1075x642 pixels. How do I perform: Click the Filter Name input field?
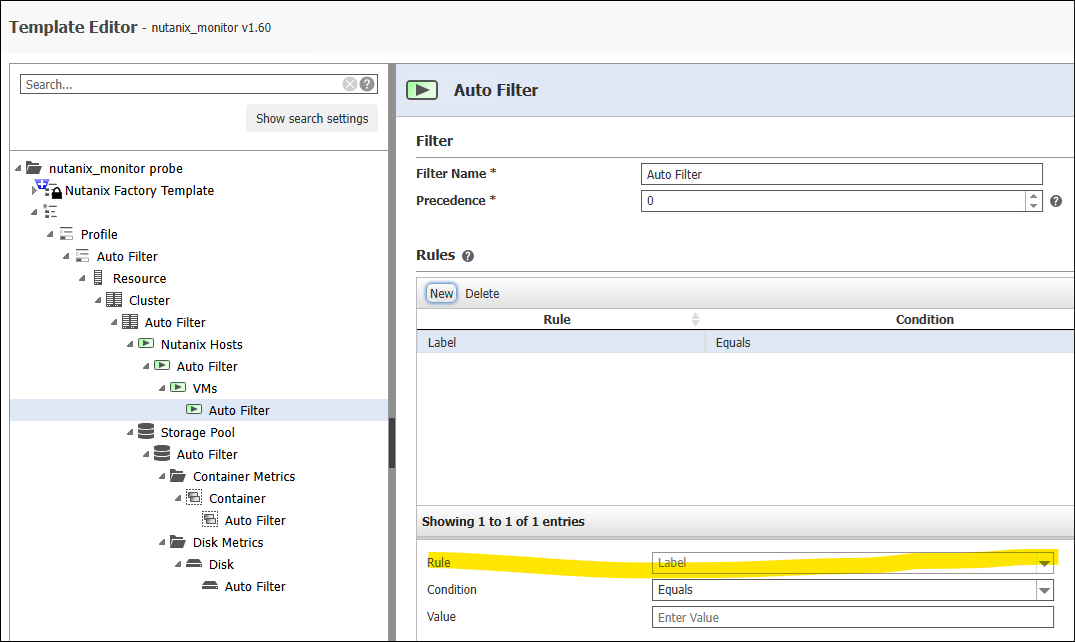click(x=841, y=174)
